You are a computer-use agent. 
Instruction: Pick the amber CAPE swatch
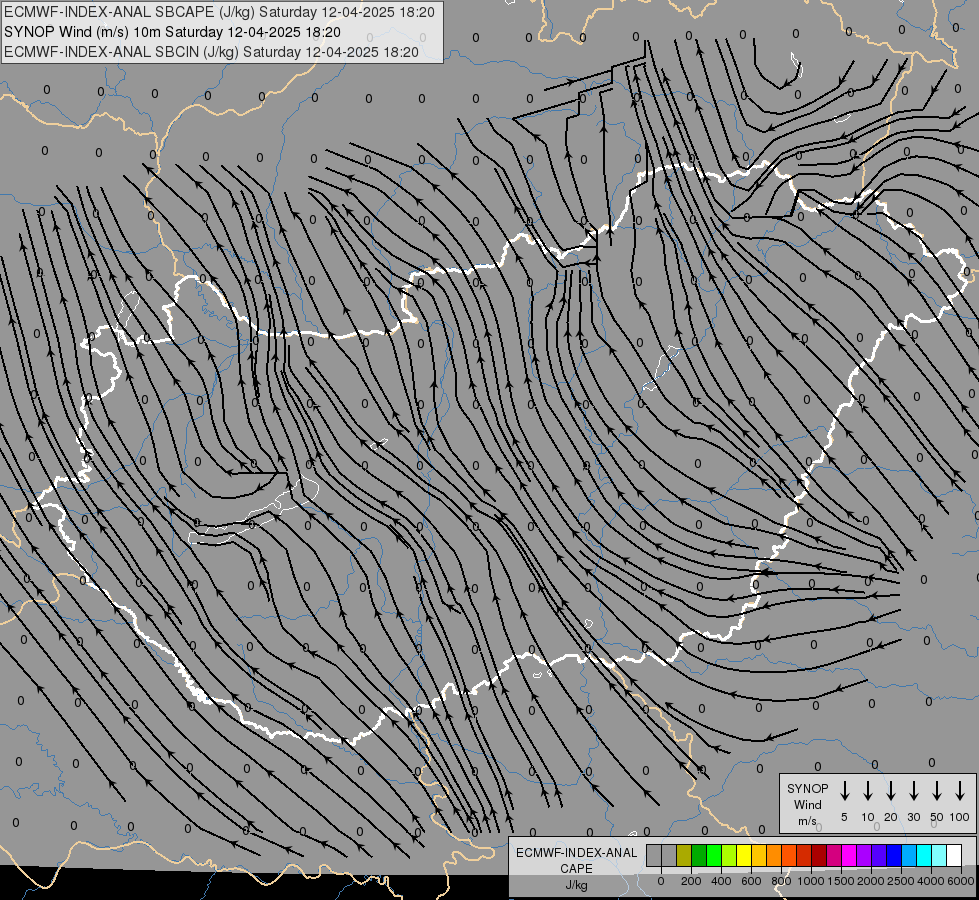(x=759, y=855)
